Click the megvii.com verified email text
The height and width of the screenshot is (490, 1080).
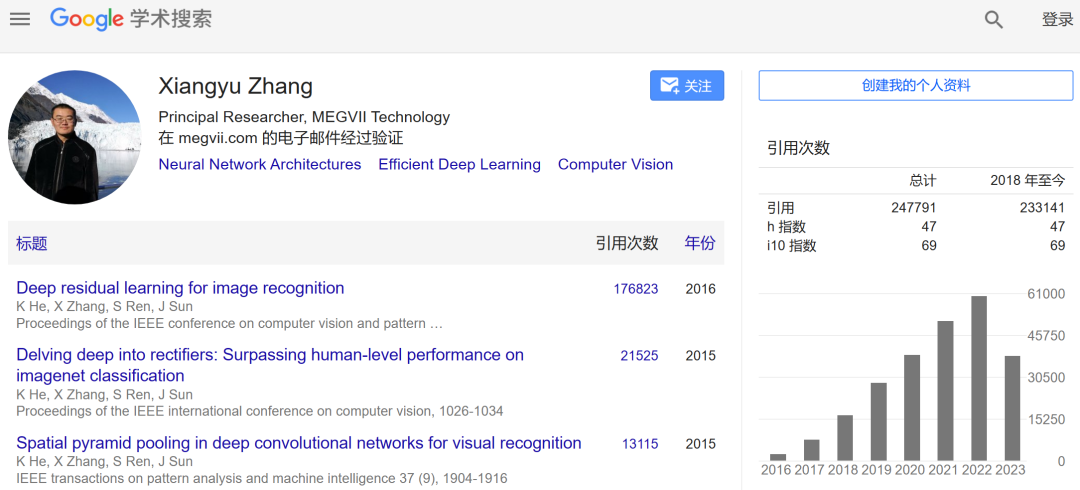coord(281,139)
